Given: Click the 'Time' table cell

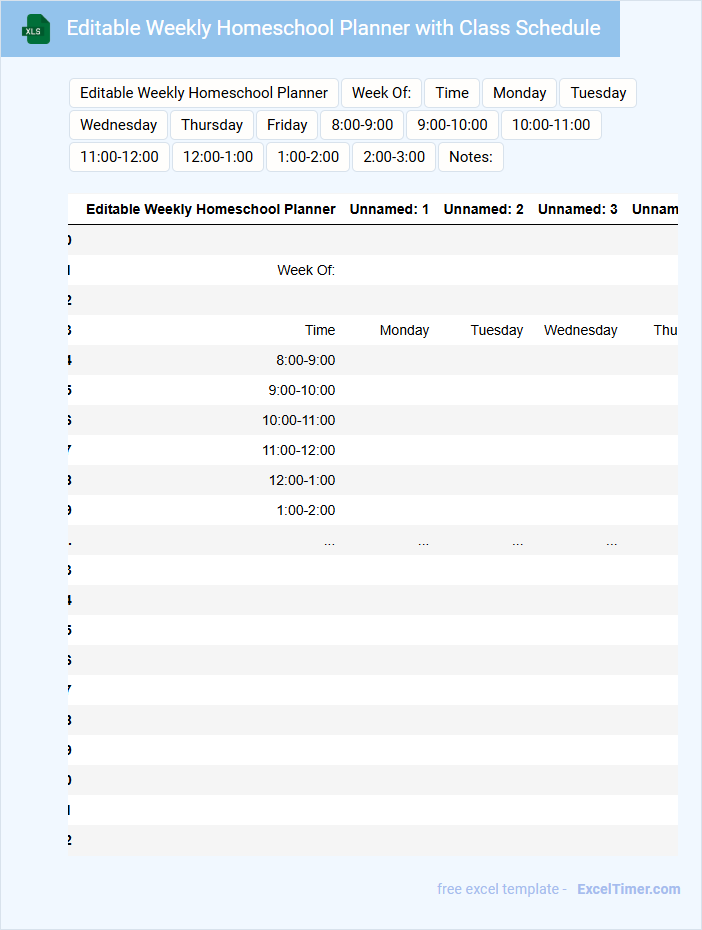Looking at the screenshot, I should (x=320, y=330).
